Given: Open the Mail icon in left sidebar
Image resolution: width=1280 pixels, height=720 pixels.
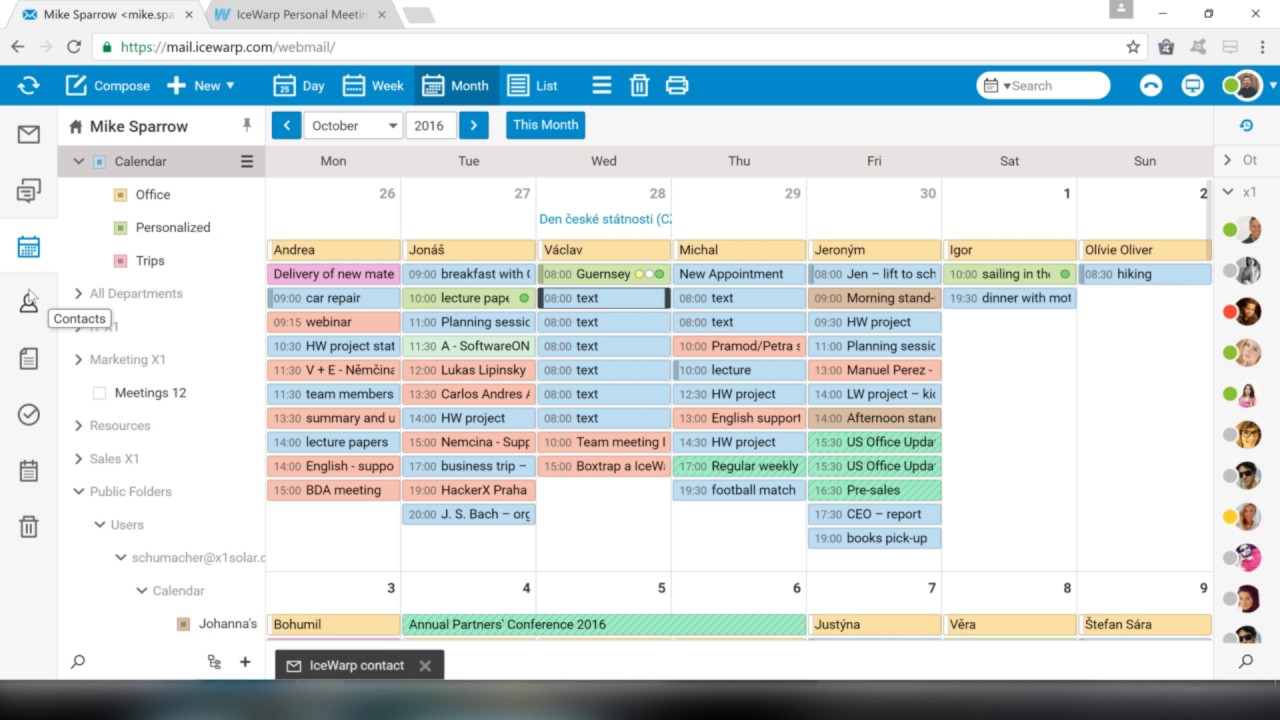Looking at the screenshot, I should point(28,135).
